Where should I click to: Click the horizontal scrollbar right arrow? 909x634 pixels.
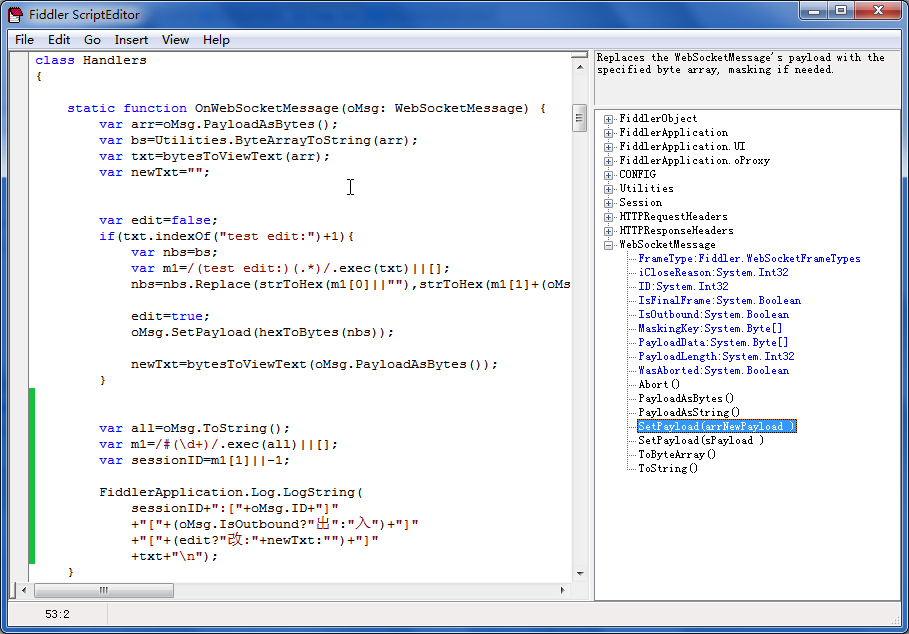coord(562,591)
